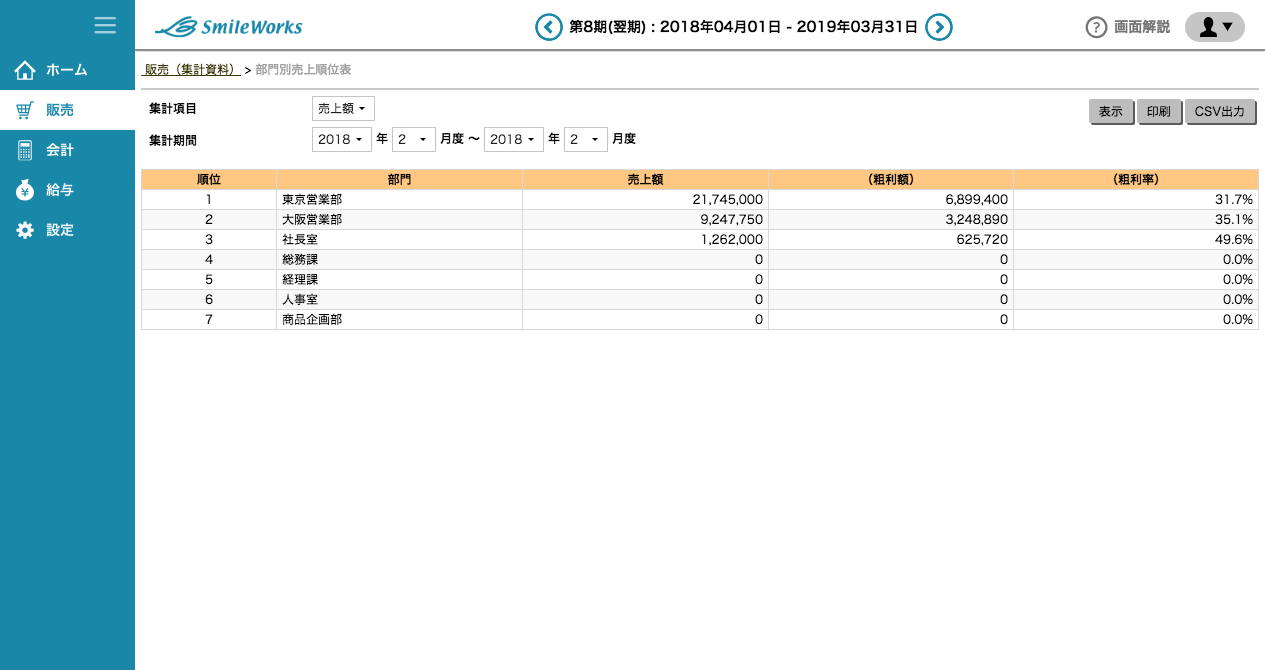Open the user account menu
The height and width of the screenshot is (670, 1265).
[1215, 27]
